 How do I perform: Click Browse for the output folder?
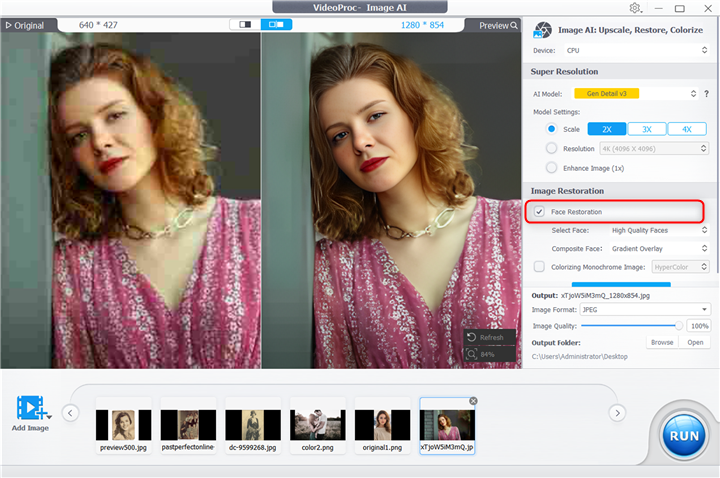pos(662,342)
